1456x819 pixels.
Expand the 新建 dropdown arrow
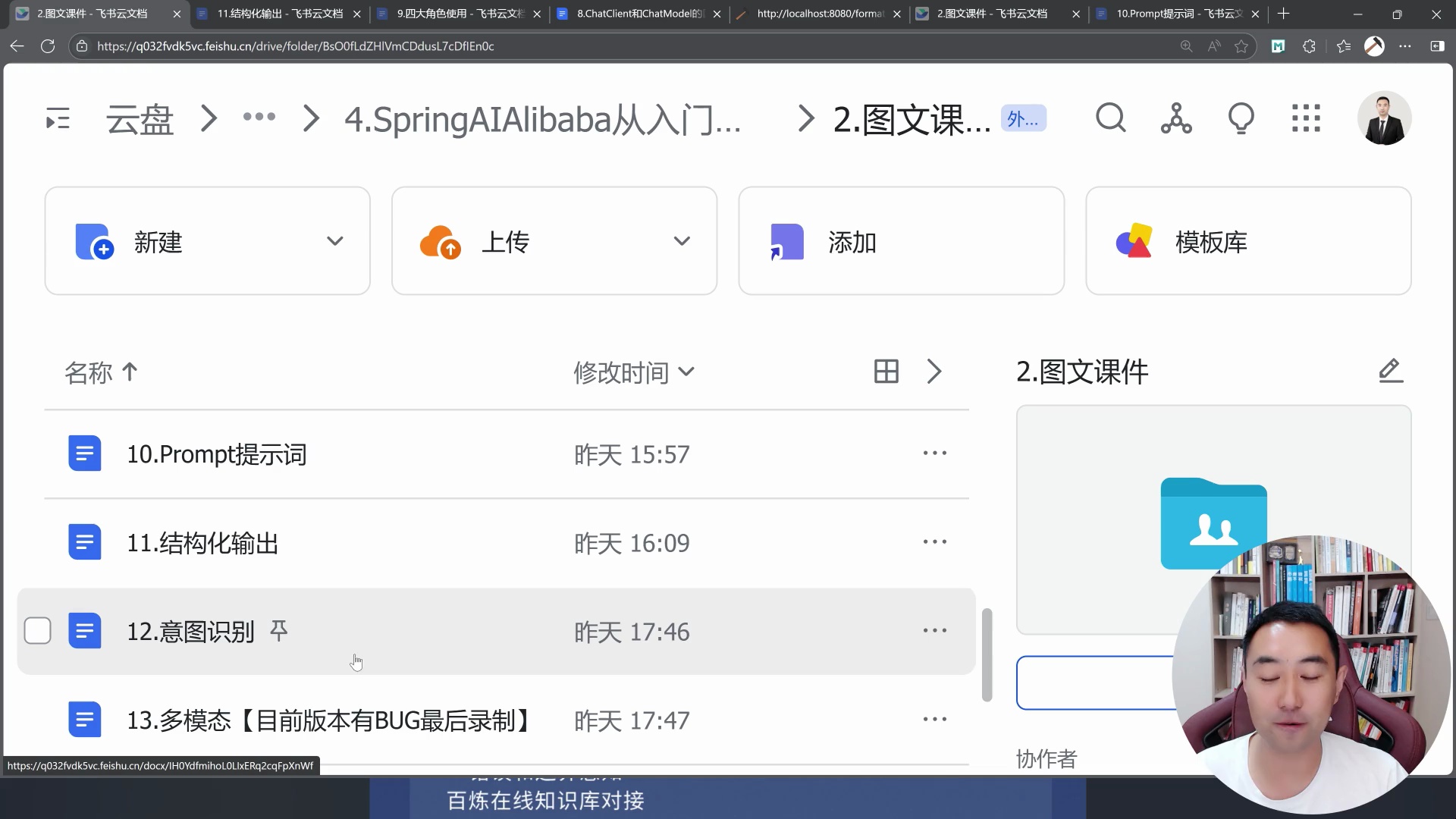click(x=334, y=240)
